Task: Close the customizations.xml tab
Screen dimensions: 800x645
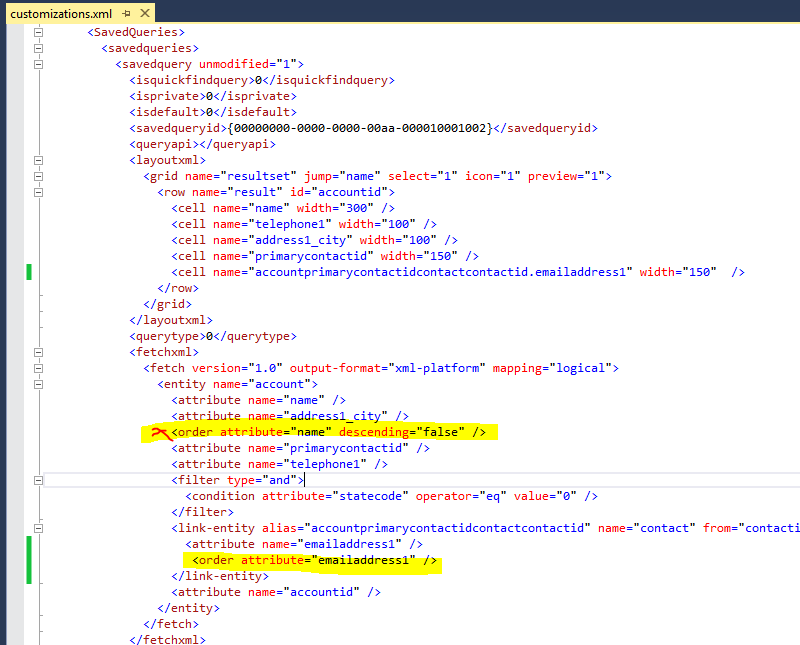Action: tap(145, 13)
